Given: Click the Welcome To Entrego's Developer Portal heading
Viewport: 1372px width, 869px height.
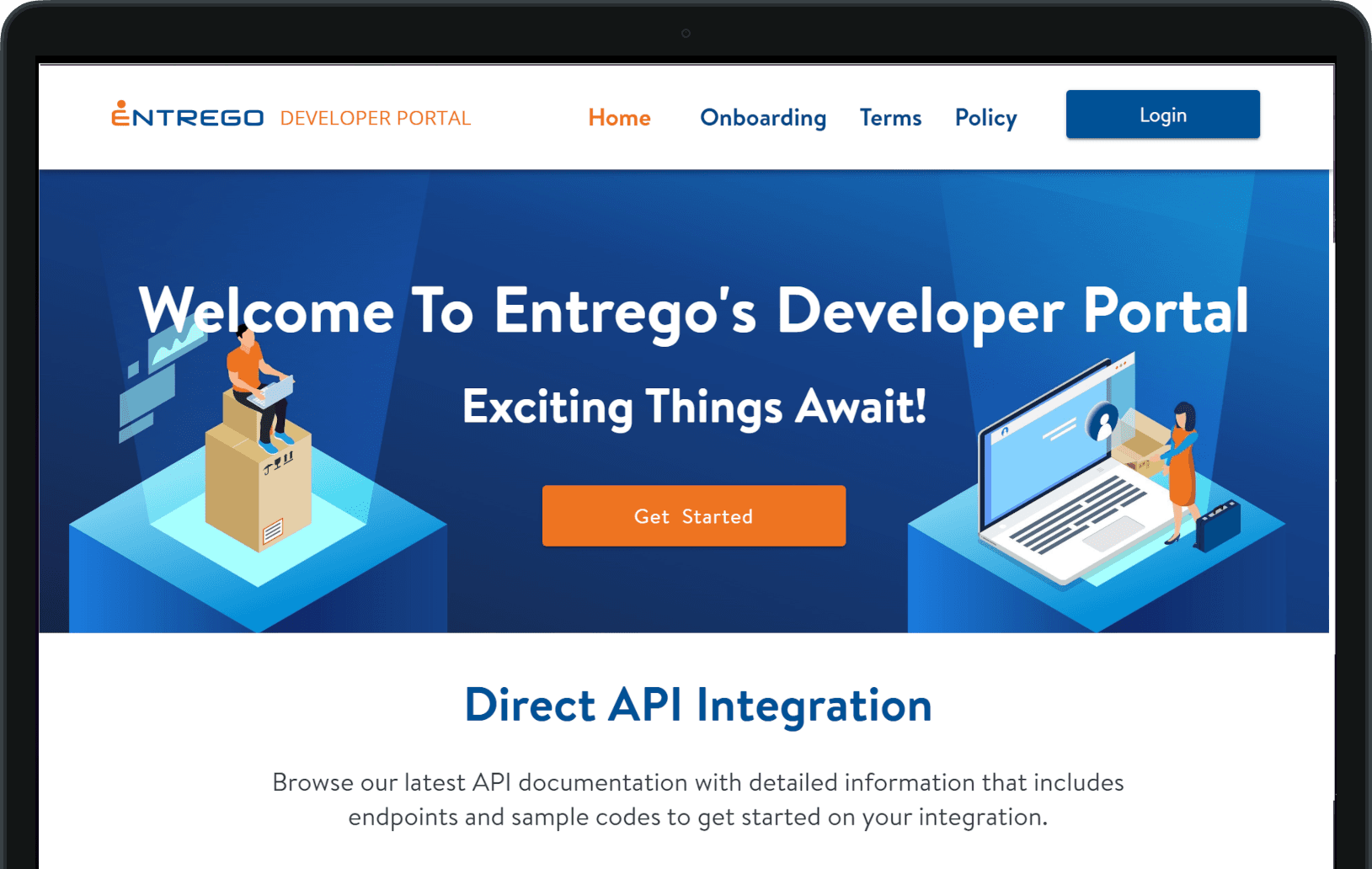Looking at the screenshot, I should click(x=693, y=312).
